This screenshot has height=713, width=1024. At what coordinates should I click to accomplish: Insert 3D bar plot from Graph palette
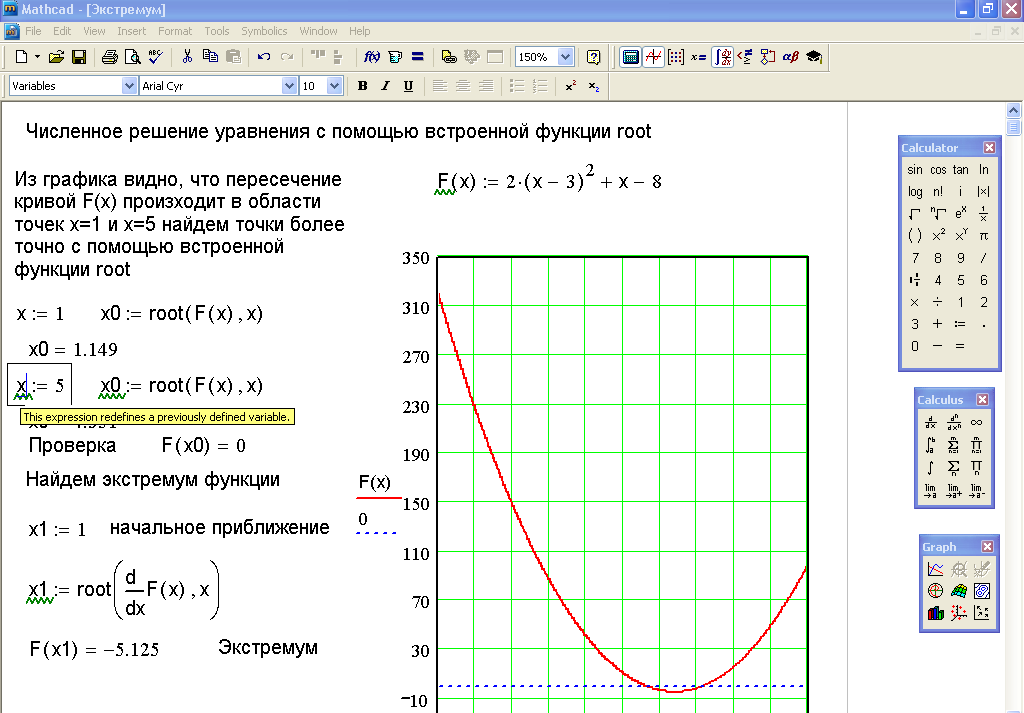pos(935,612)
